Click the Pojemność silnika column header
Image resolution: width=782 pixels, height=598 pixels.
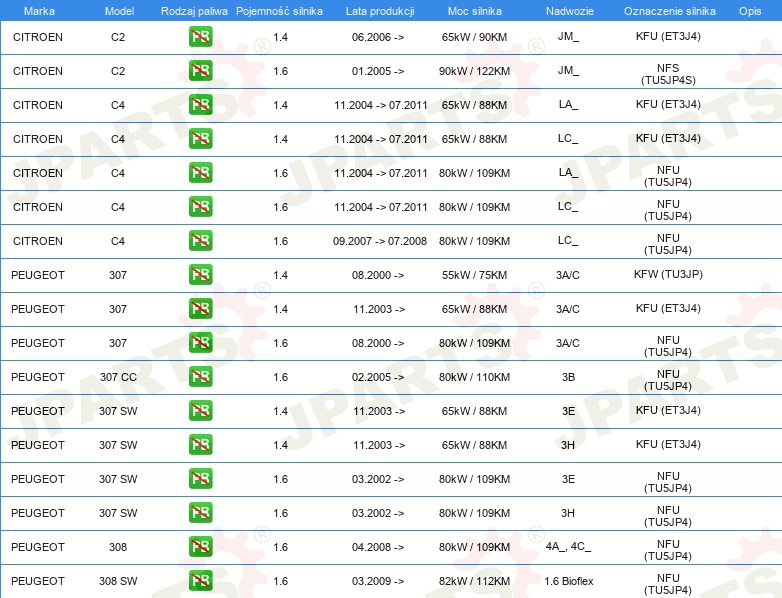279,11
